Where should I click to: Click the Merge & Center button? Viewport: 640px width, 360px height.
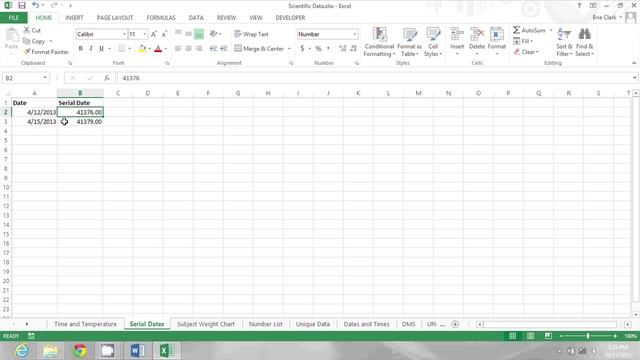pyautogui.click(x=259, y=49)
